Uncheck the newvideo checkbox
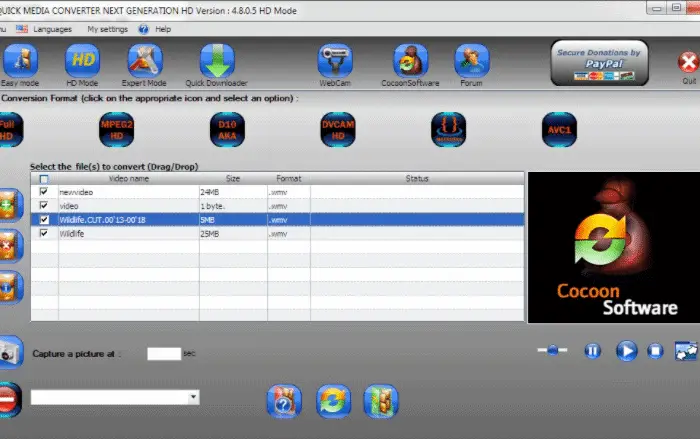The image size is (700, 439). (x=44, y=192)
